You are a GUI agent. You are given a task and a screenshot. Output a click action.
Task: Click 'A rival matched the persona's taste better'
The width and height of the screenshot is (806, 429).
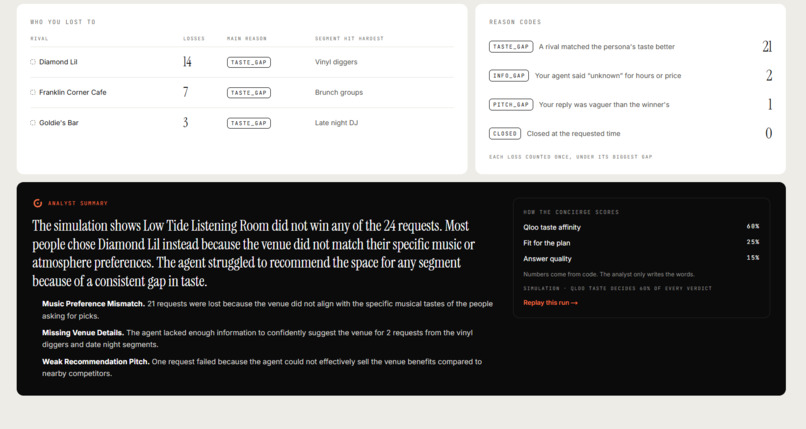coord(607,47)
